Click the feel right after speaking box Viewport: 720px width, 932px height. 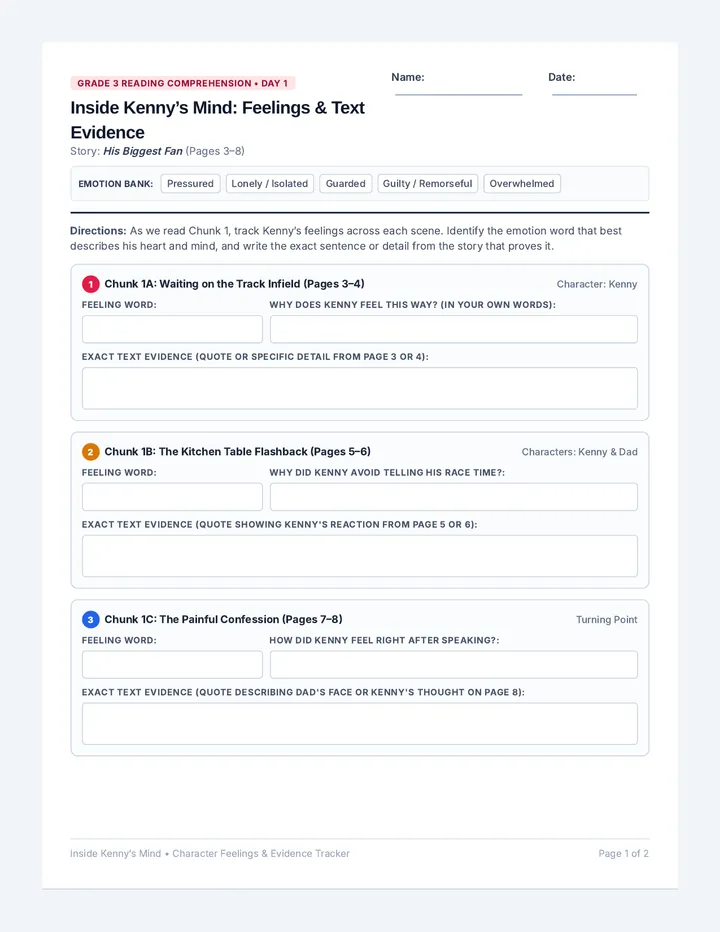pos(454,665)
